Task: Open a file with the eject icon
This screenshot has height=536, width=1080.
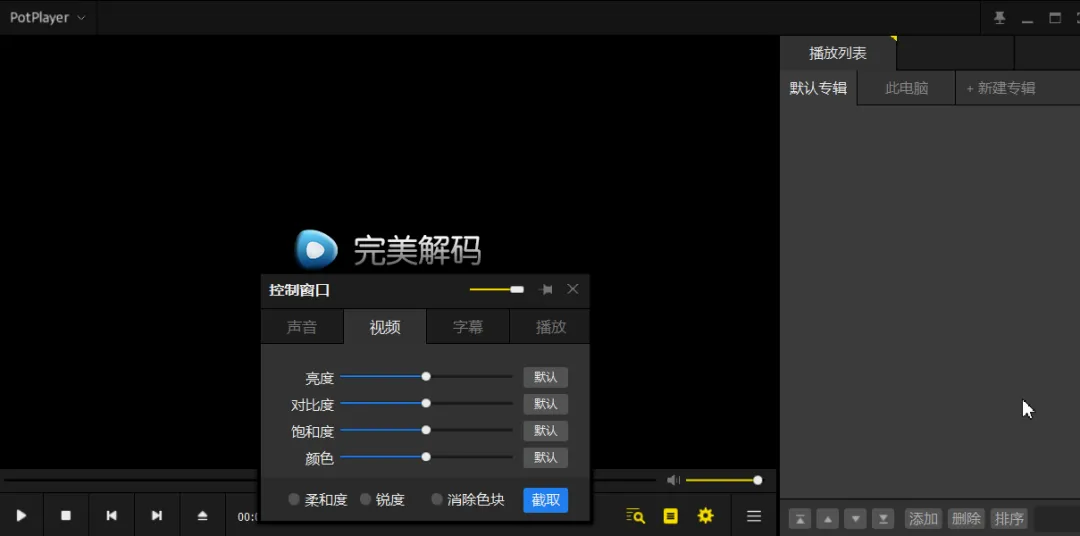Action: (202, 515)
